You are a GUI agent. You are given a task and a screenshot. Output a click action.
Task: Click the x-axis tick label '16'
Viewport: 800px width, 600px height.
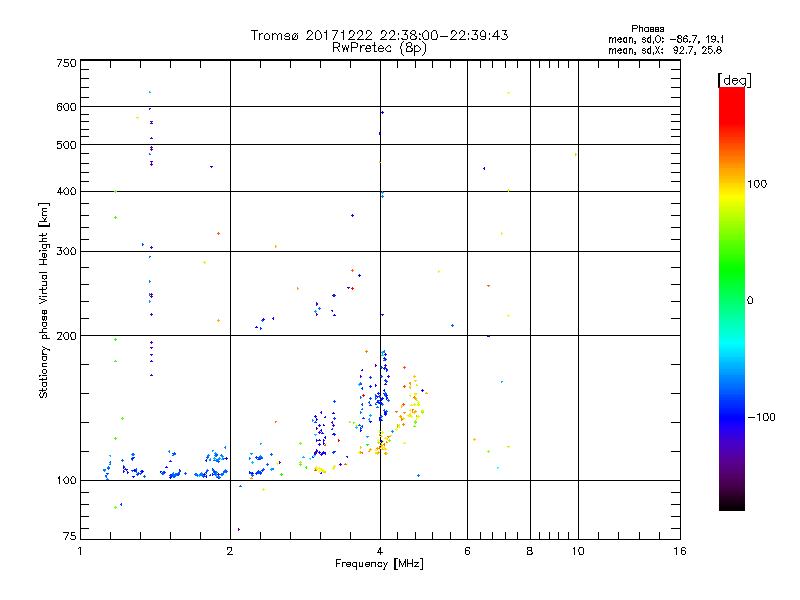(x=678, y=552)
